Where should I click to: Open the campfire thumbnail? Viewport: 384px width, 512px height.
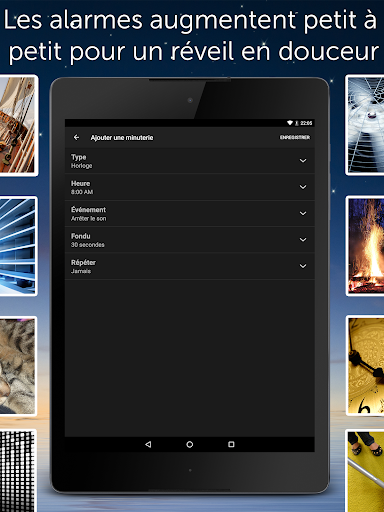coord(365,246)
